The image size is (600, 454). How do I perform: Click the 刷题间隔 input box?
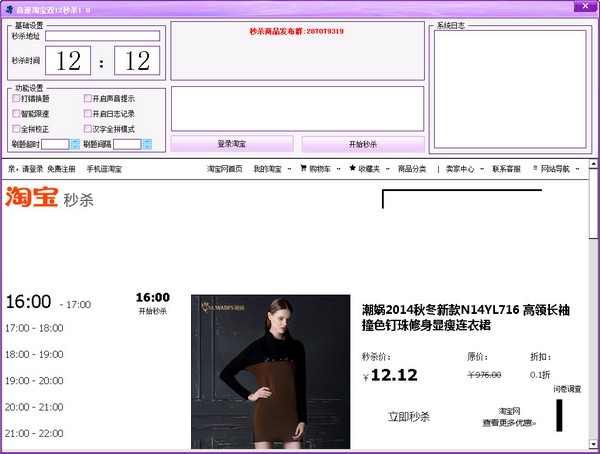pyautogui.click(x=127, y=144)
